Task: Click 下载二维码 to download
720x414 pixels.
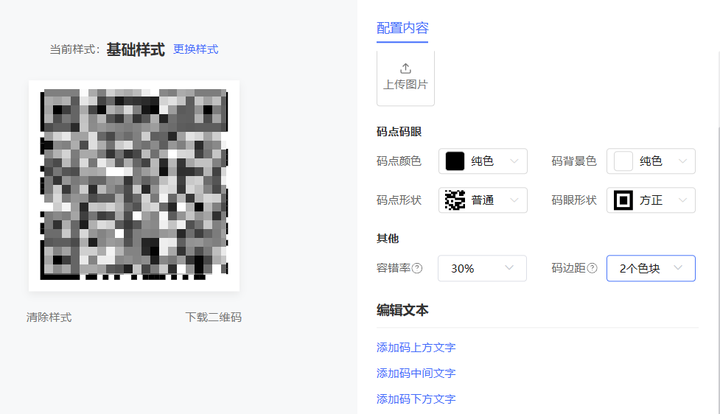Action: pos(214,317)
